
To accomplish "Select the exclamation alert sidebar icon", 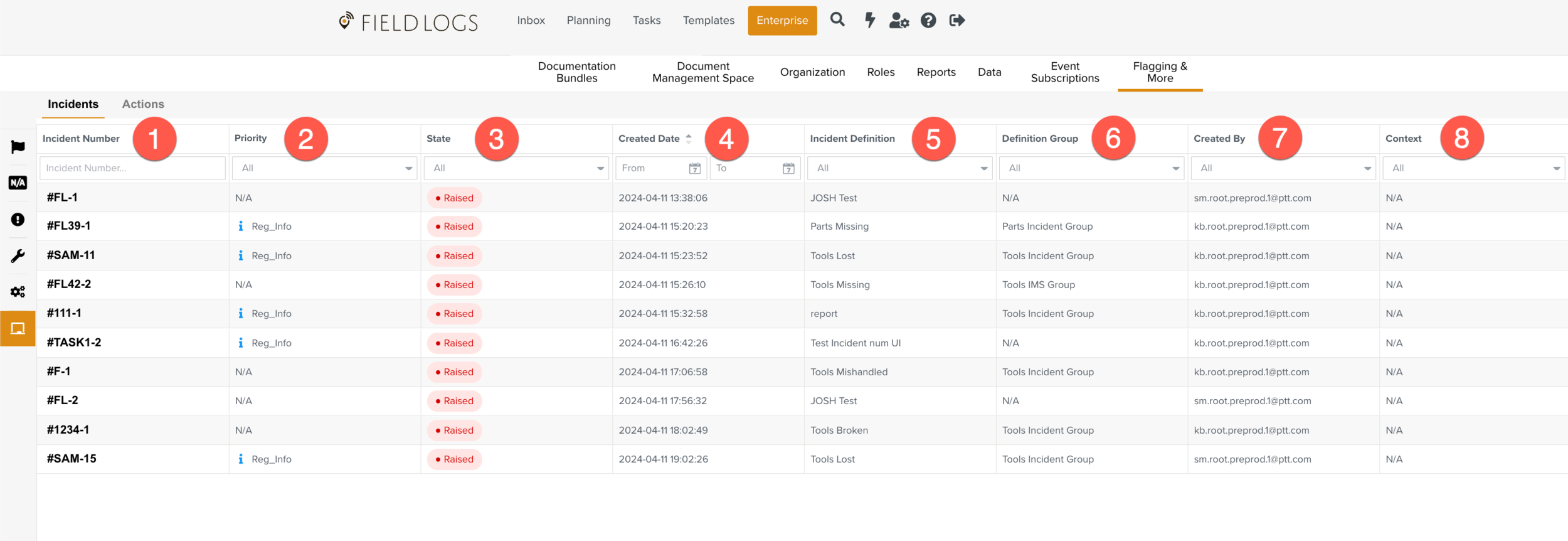I will (18, 219).
